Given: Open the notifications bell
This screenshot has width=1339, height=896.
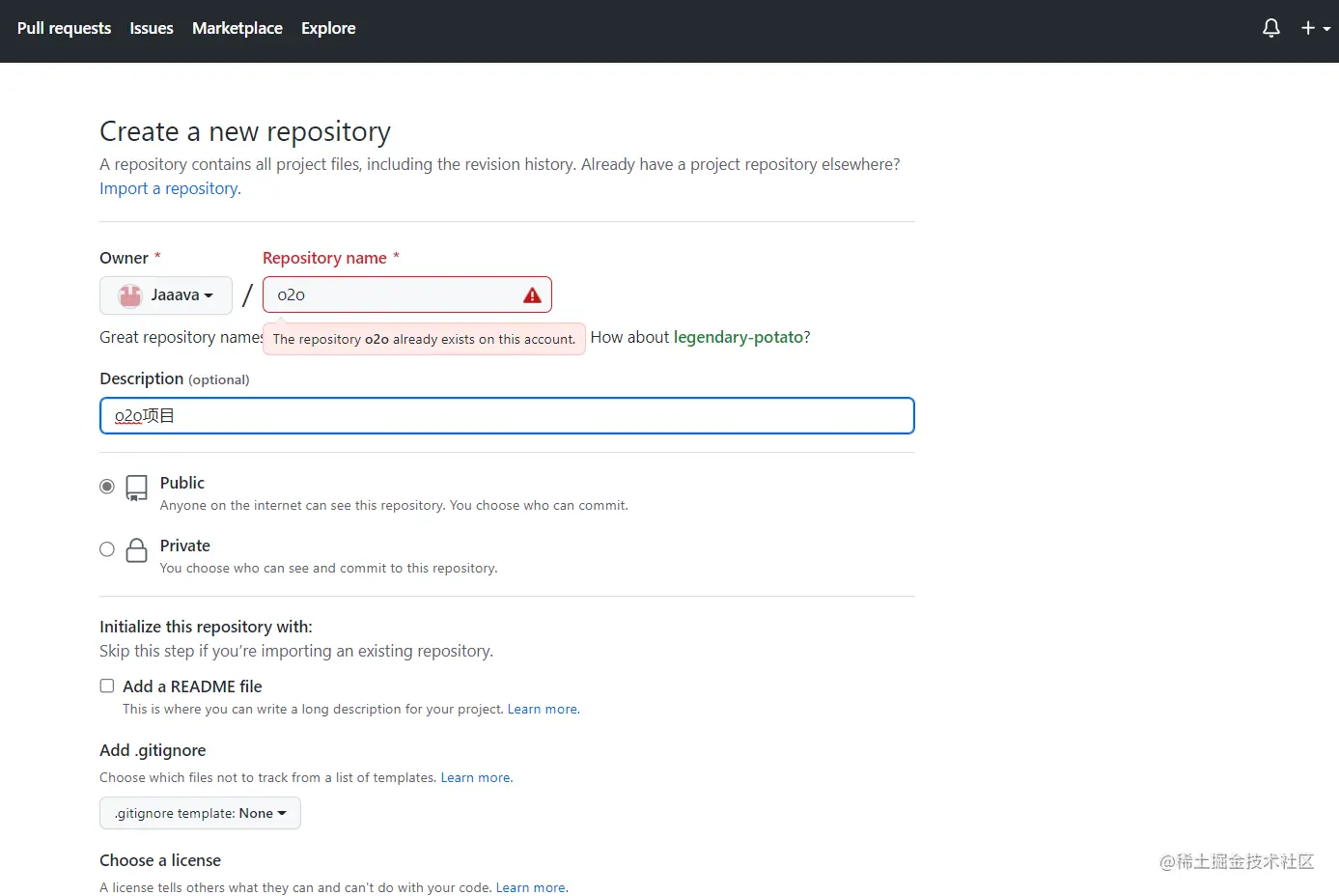Looking at the screenshot, I should pyautogui.click(x=1271, y=28).
